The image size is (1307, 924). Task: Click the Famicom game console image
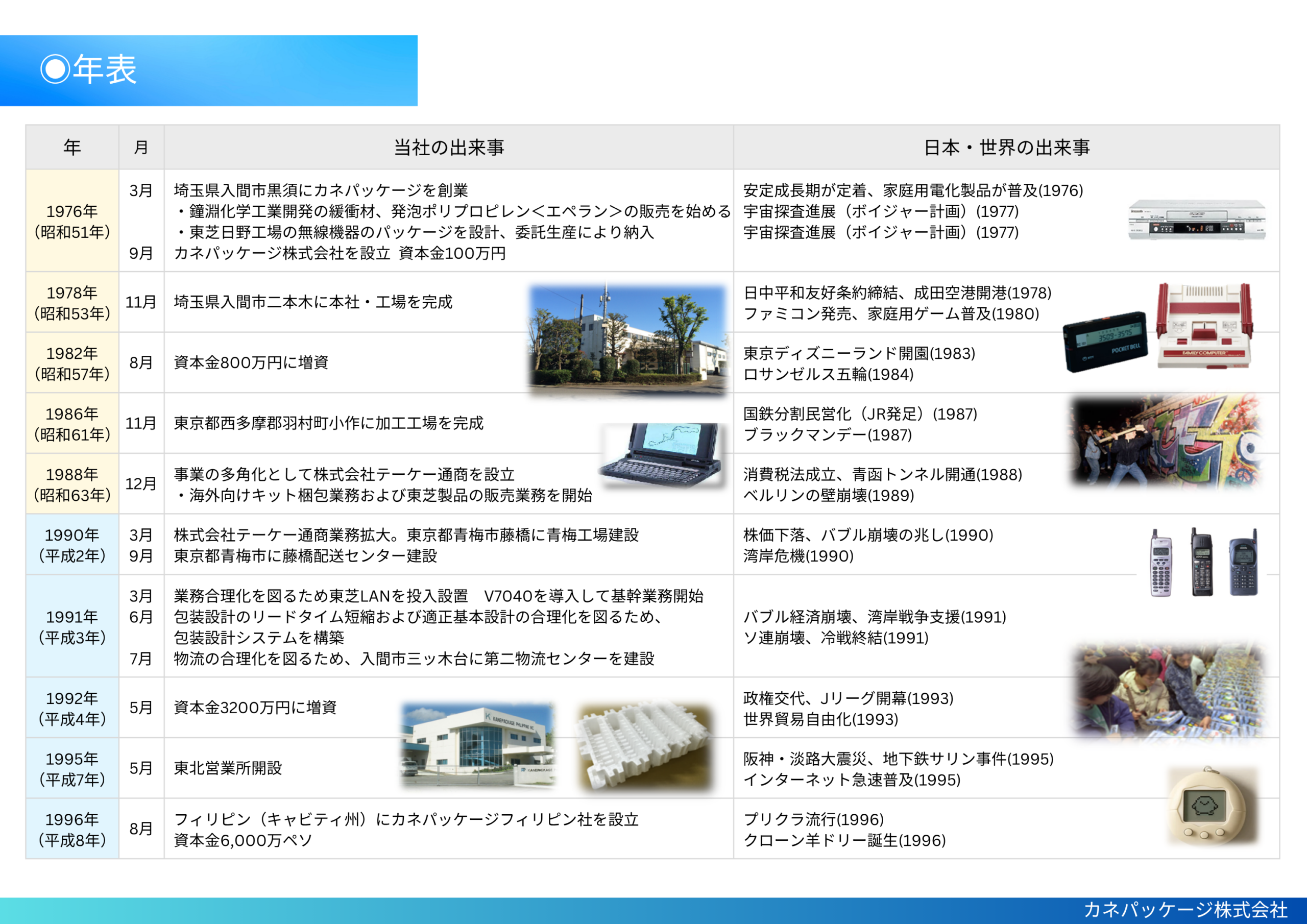coord(1204,326)
